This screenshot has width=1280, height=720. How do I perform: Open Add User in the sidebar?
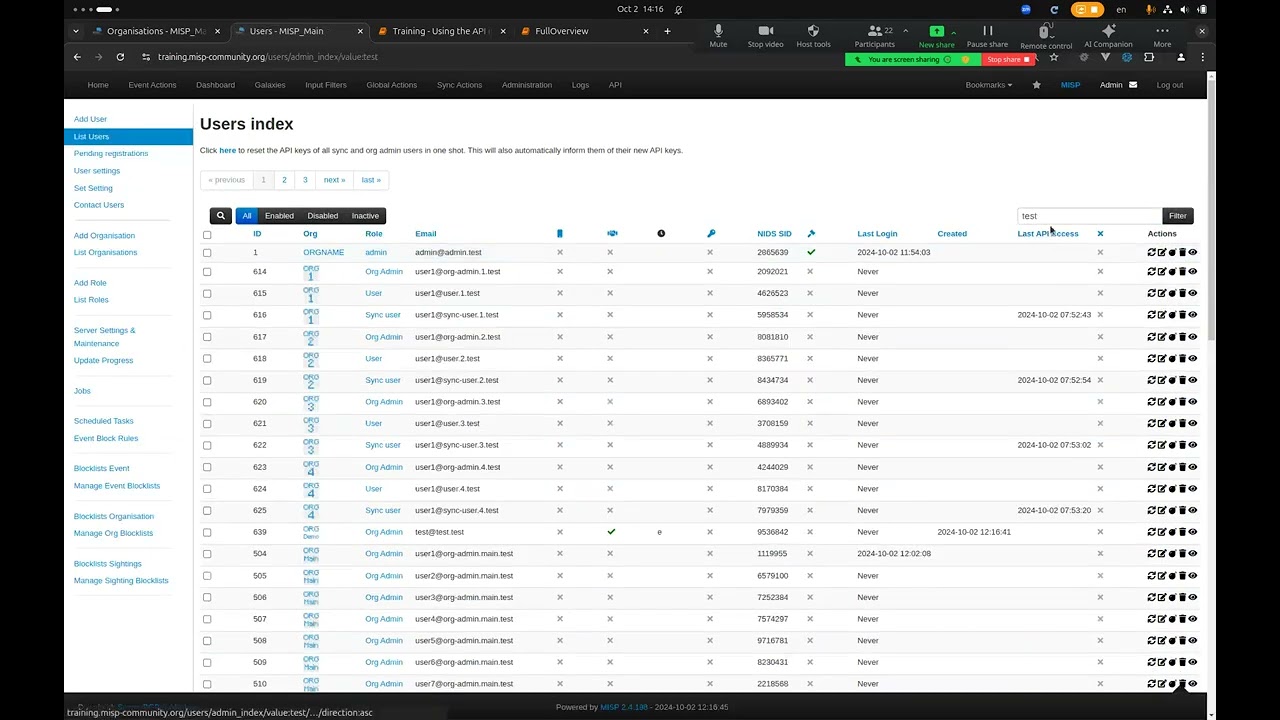pos(90,119)
